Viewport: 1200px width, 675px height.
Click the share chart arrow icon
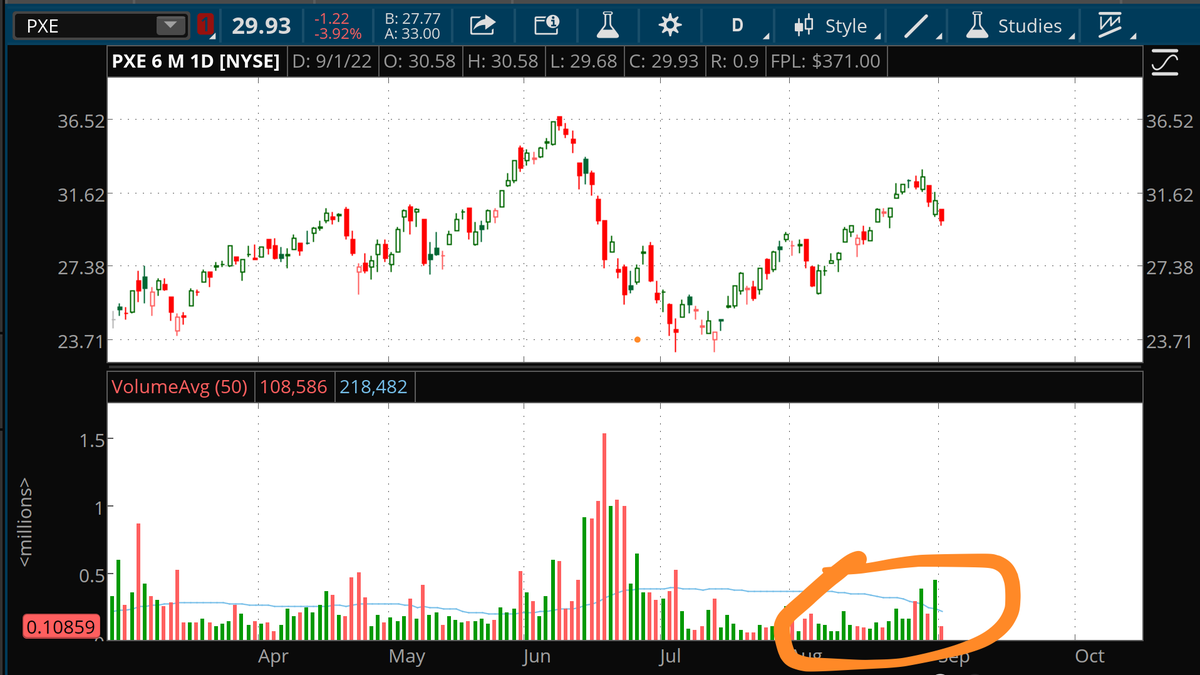483,25
